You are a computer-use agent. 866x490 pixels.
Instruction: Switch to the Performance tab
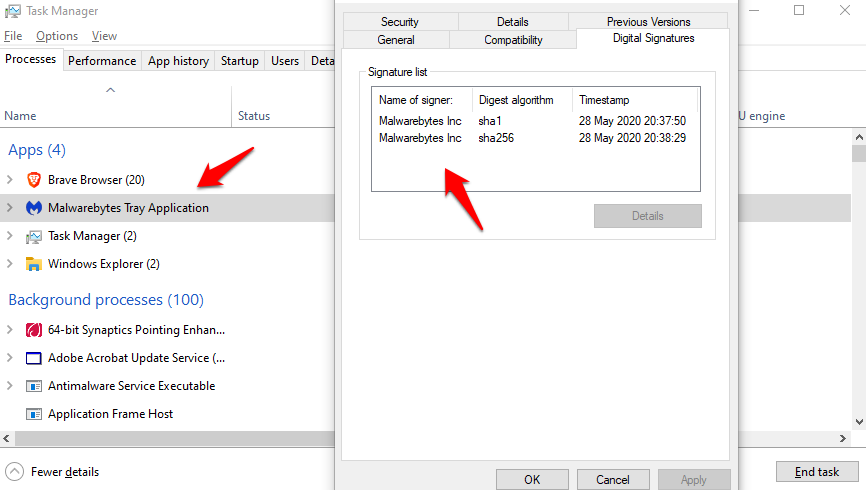(102, 61)
